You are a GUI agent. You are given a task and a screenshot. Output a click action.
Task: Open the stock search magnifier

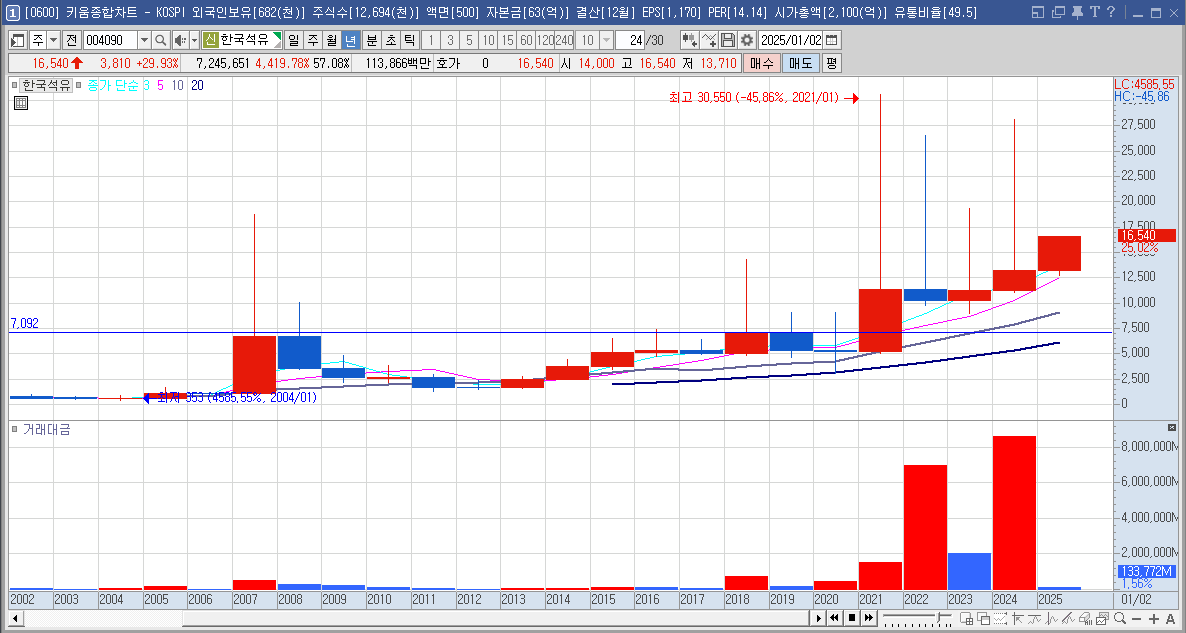(x=160, y=40)
